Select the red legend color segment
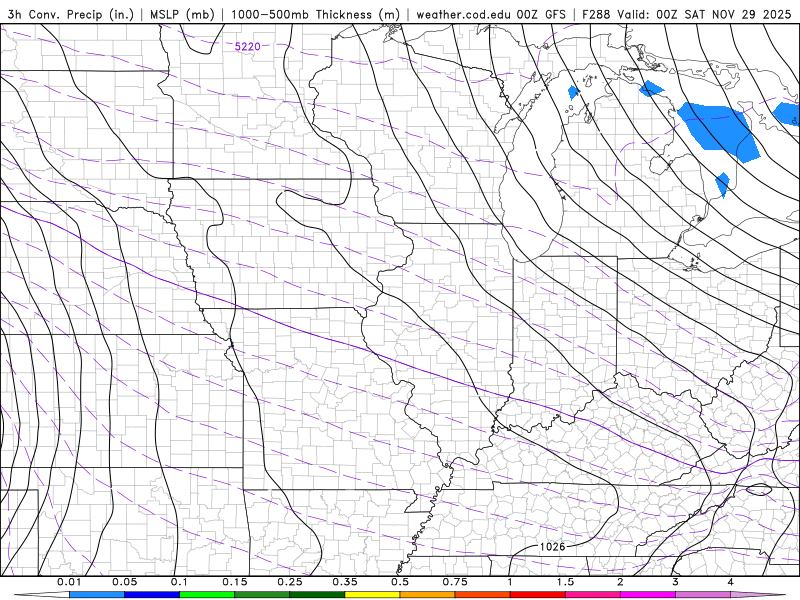Viewport: 800px width, 600px height. pos(537,595)
